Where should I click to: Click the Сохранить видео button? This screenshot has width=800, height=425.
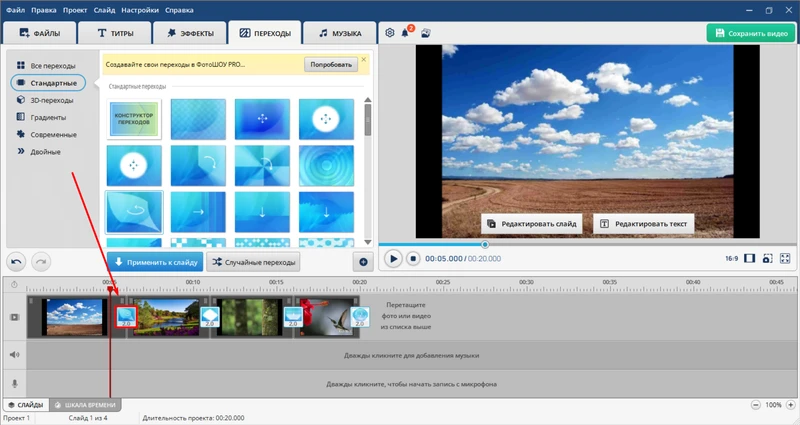pos(750,33)
